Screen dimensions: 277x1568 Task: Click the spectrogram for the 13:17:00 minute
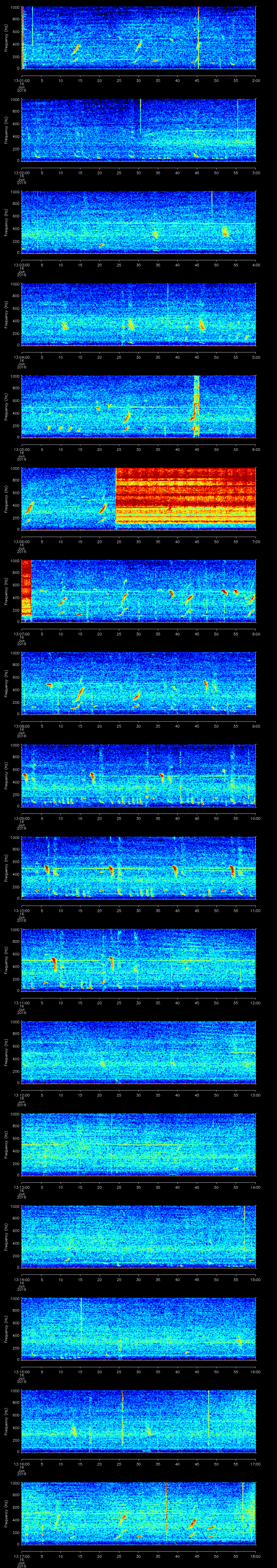tap(138, 1514)
